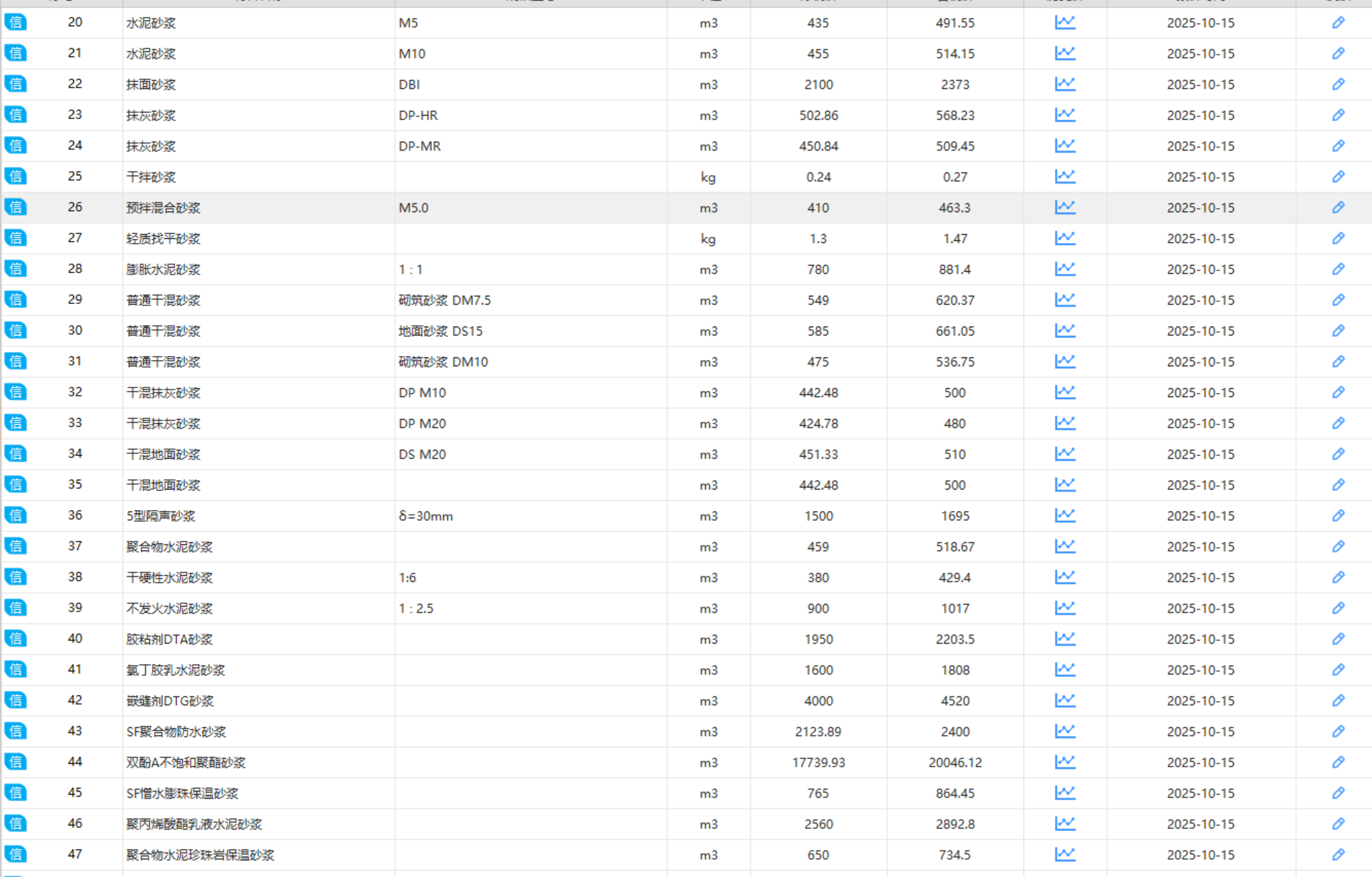
Task: Edit the 干拌砂浆 row 25 entry
Action: pos(1338,177)
